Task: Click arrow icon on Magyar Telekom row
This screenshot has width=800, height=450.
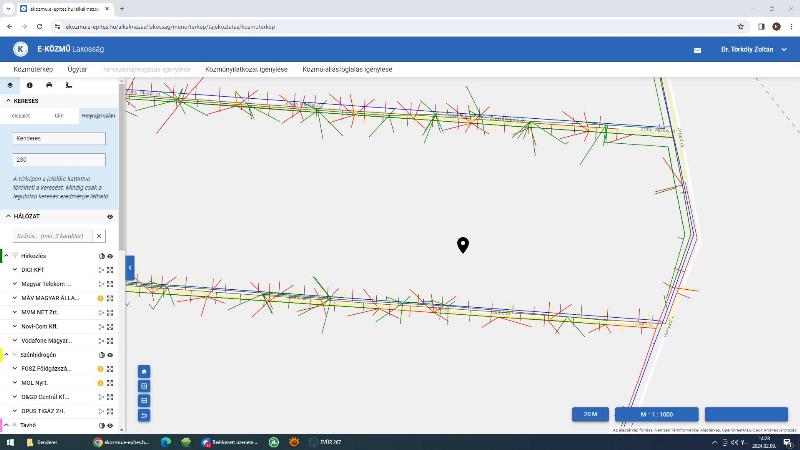Action: [101, 284]
